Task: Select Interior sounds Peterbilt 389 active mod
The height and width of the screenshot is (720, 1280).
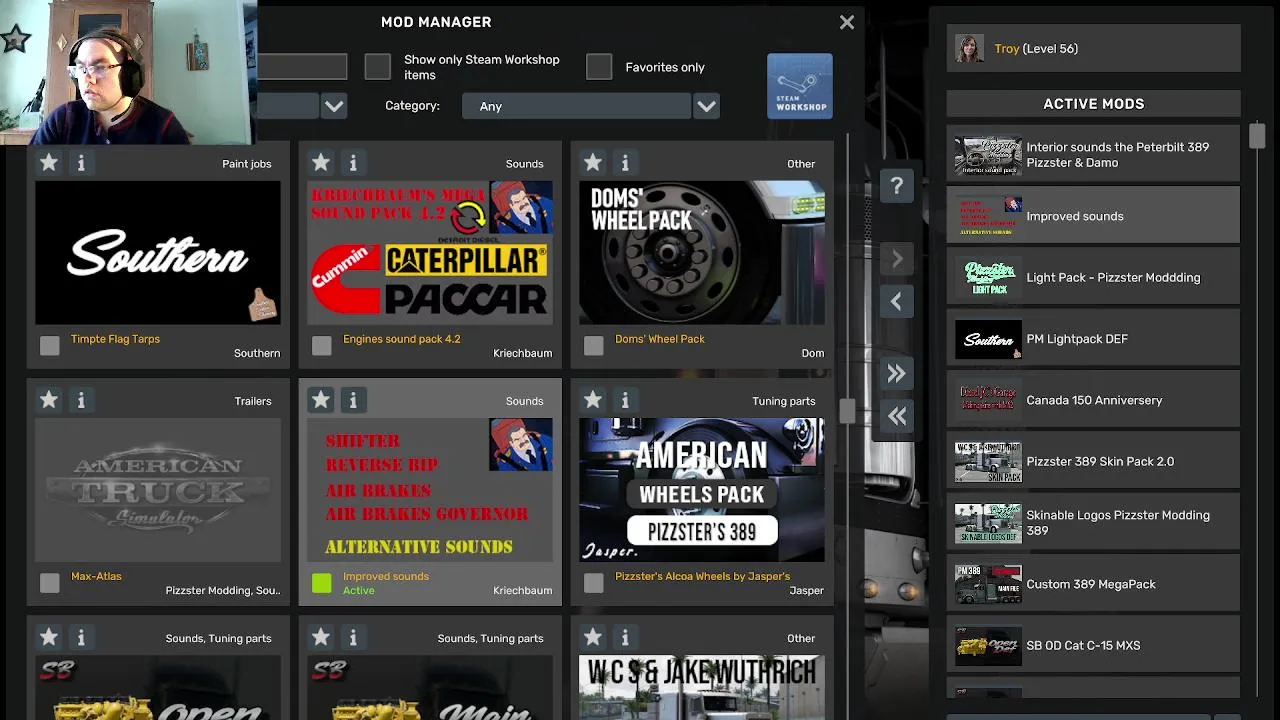Action: [x=1093, y=155]
